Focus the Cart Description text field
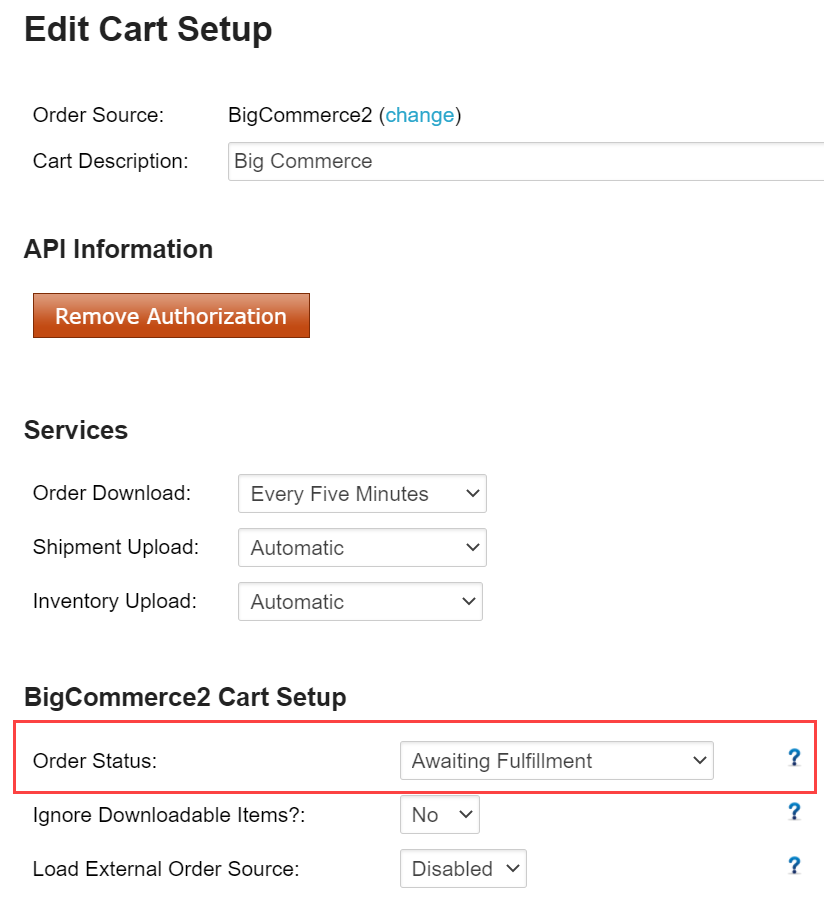The width and height of the screenshot is (824, 898). [x=526, y=162]
